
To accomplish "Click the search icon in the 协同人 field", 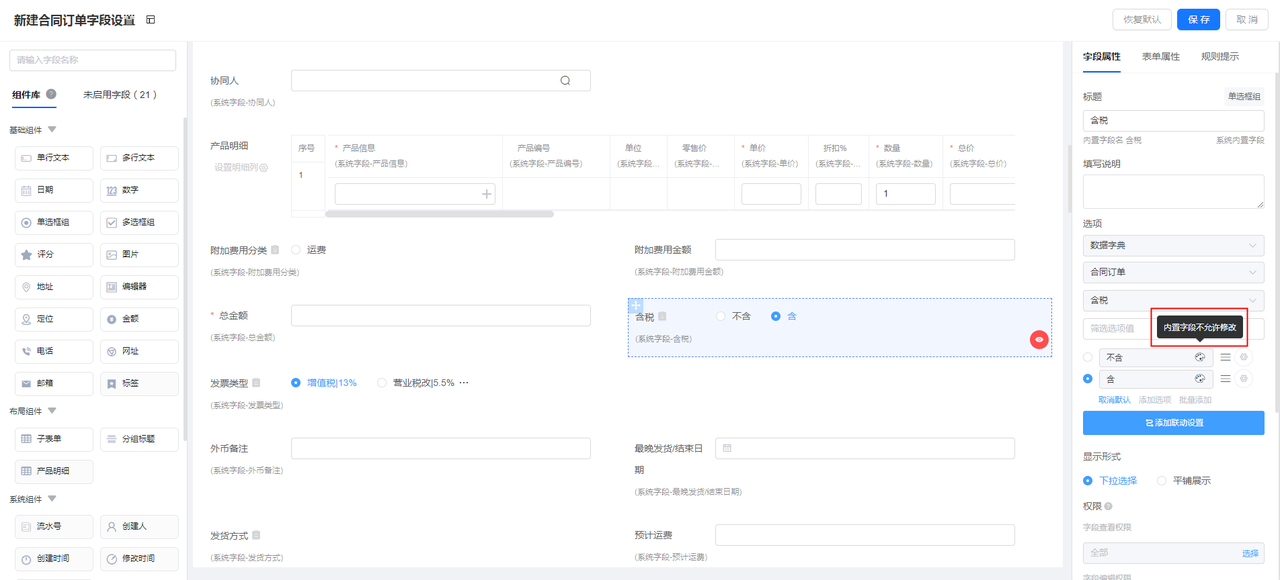I will click(565, 81).
